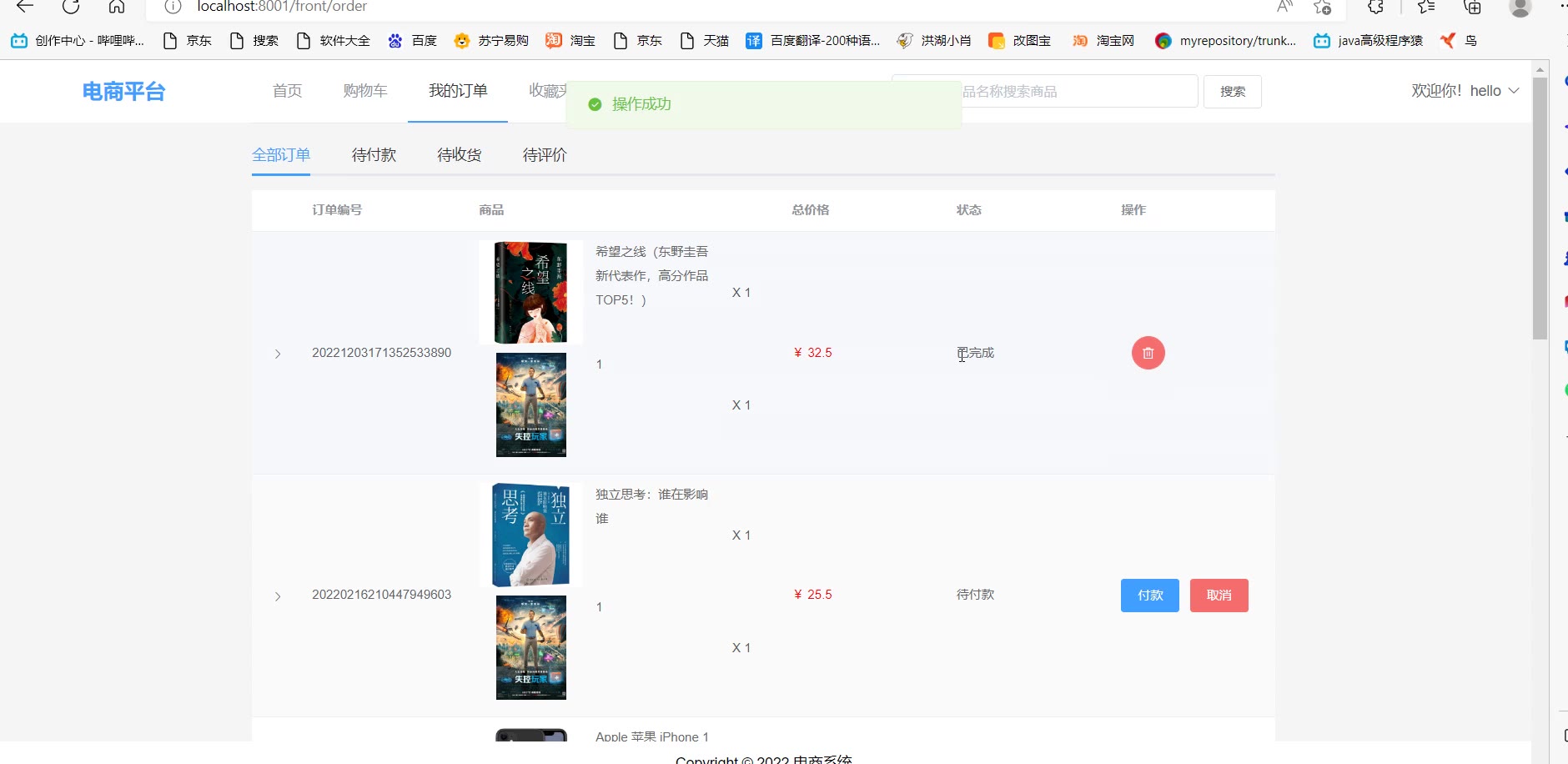Open the 软件大全 bookmark
Image resolution: width=1568 pixels, height=764 pixels.
tap(333, 41)
